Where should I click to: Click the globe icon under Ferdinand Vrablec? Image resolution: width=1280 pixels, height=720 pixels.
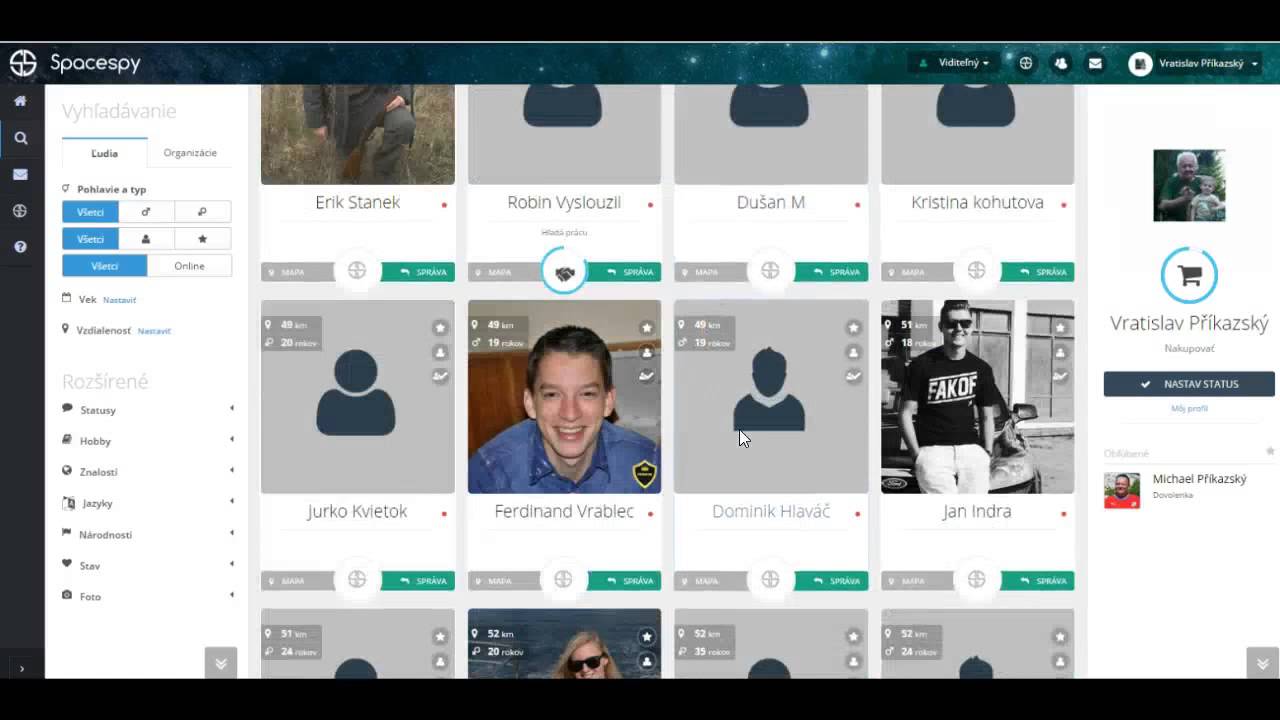click(x=564, y=580)
